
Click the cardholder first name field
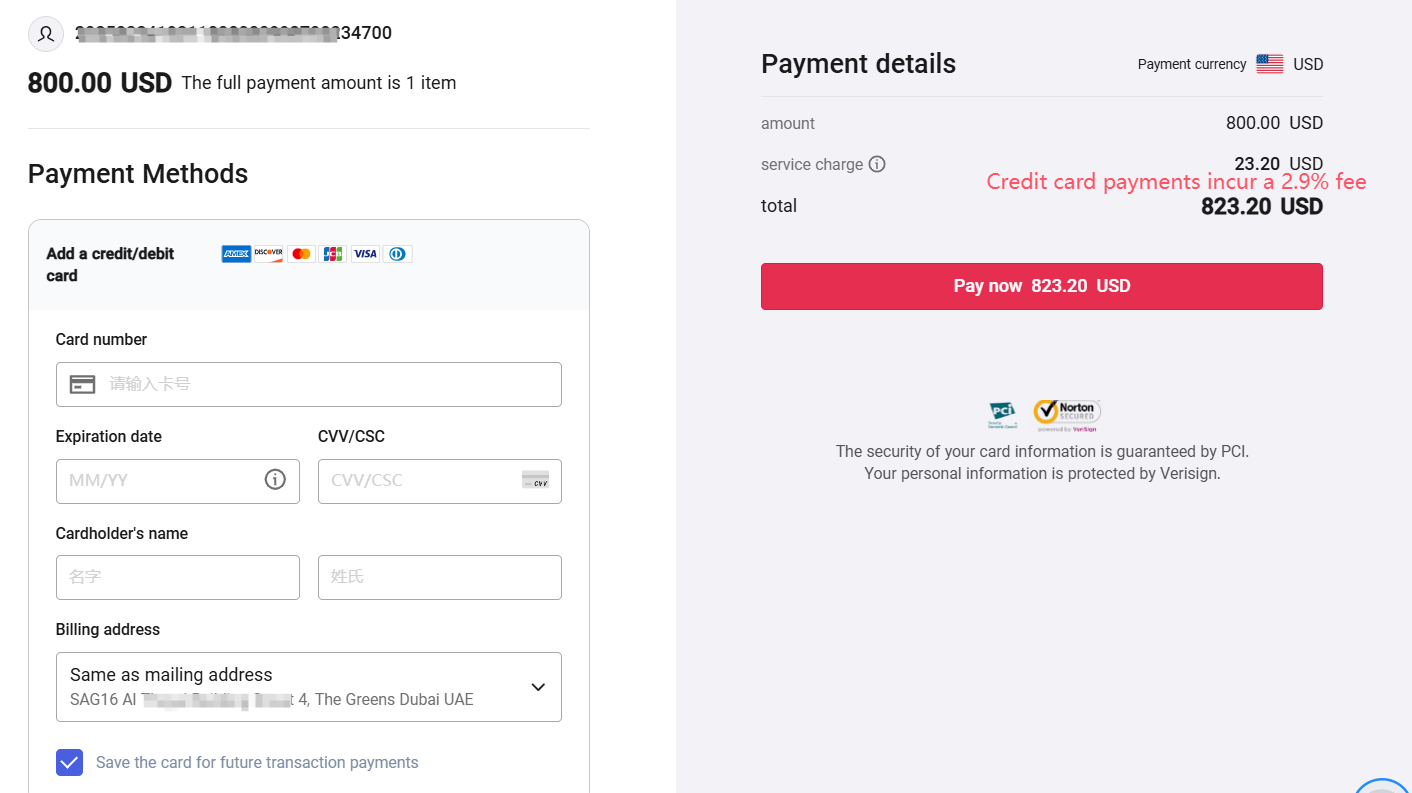[178, 577]
